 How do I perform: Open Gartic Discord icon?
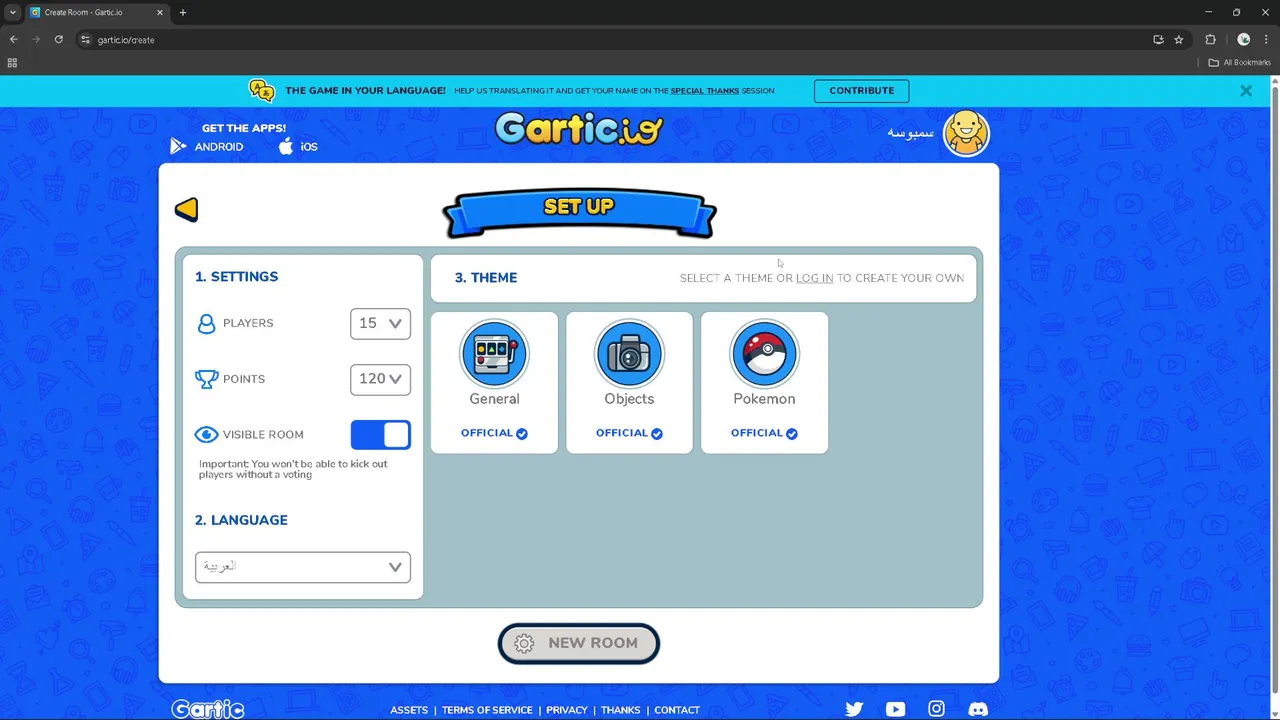[978, 709]
